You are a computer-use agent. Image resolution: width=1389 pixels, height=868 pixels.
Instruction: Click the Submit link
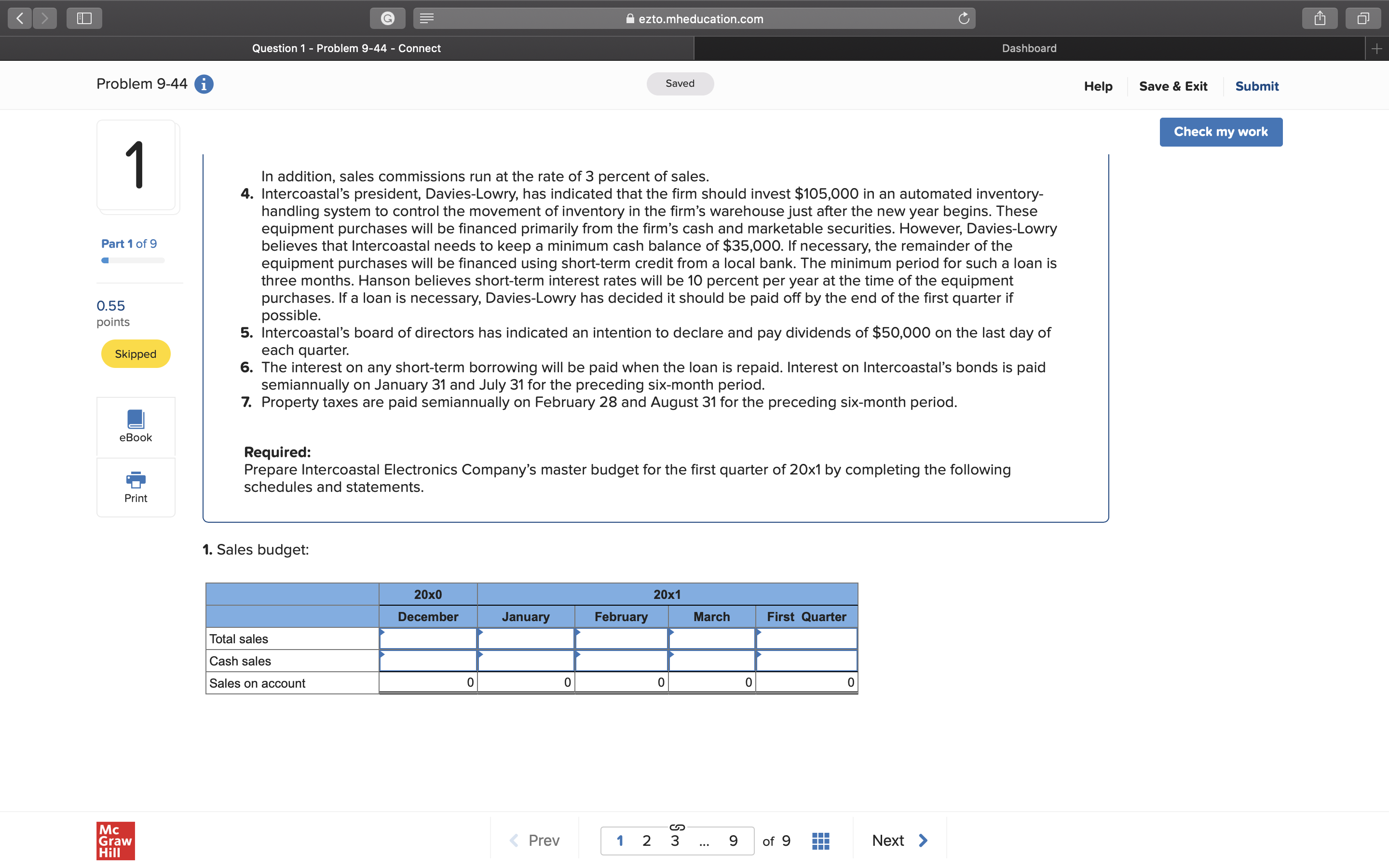(1256, 86)
